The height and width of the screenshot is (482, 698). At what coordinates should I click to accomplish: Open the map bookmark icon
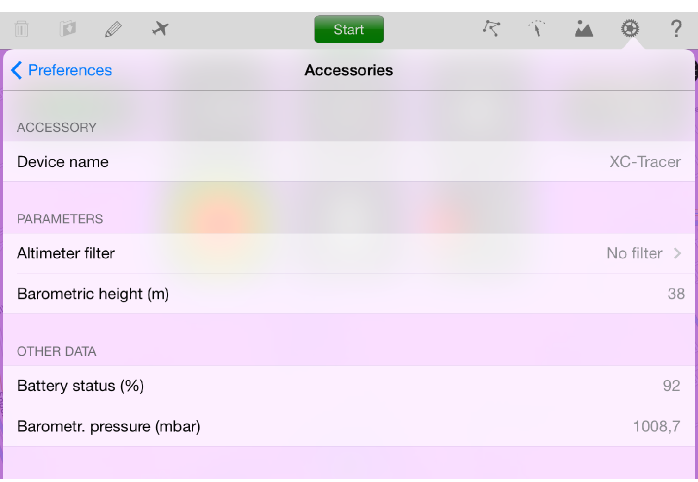coord(68,29)
